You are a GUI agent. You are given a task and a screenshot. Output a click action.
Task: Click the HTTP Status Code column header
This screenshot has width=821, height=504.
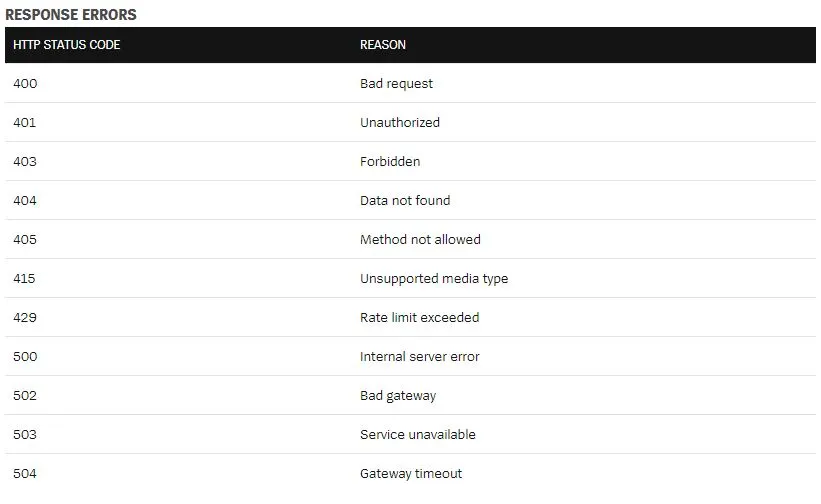[67, 45]
